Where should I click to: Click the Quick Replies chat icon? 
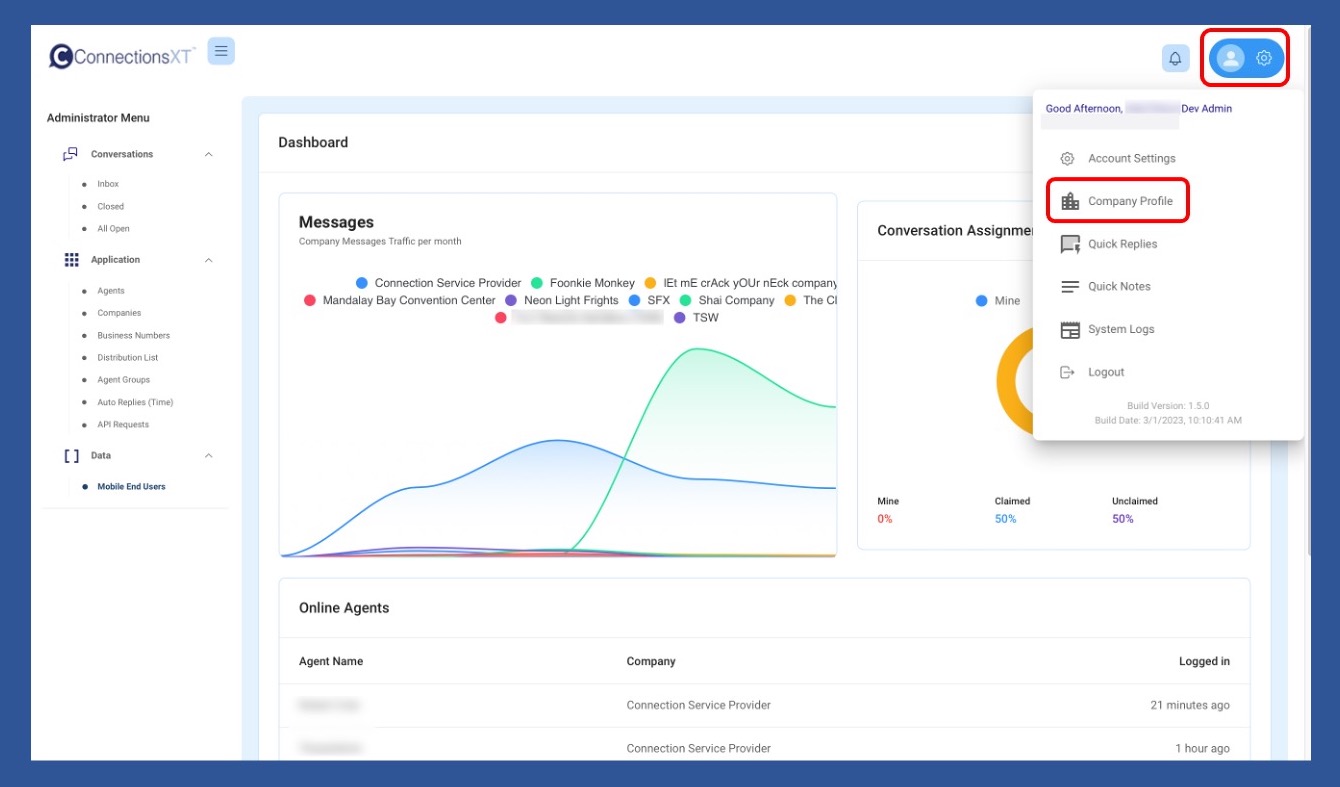[1070, 244]
